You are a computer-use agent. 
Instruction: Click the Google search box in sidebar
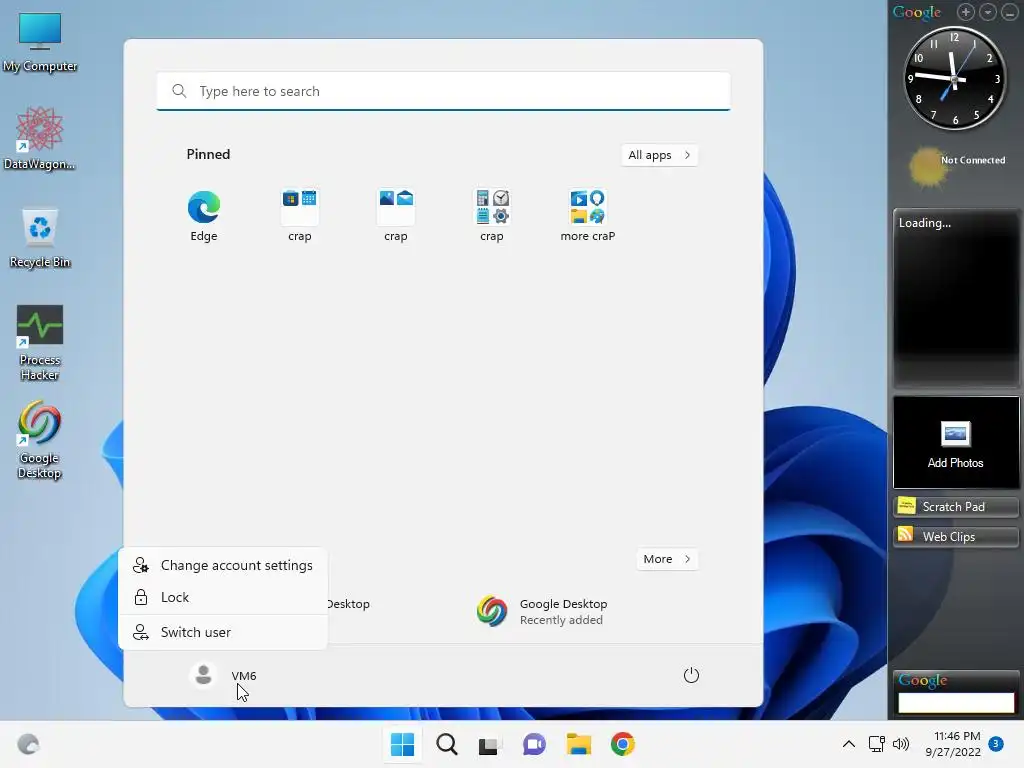click(x=955, y=703)
